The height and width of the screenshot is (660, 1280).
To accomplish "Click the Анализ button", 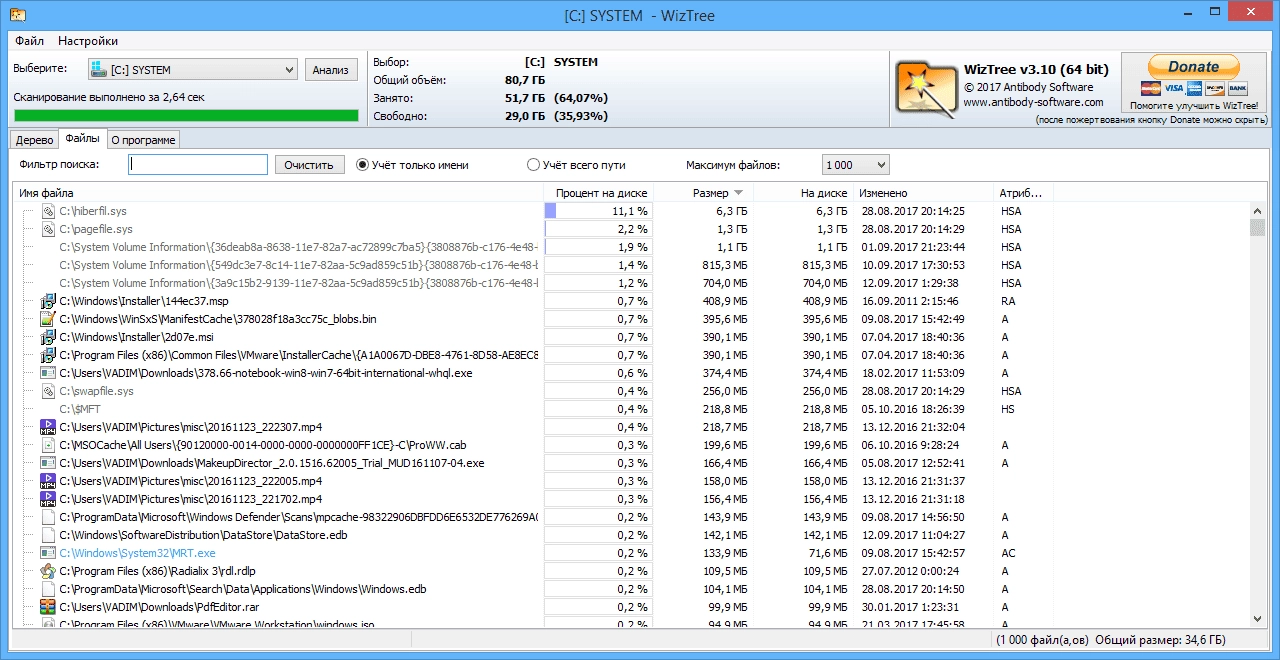I will coord(330,70).
